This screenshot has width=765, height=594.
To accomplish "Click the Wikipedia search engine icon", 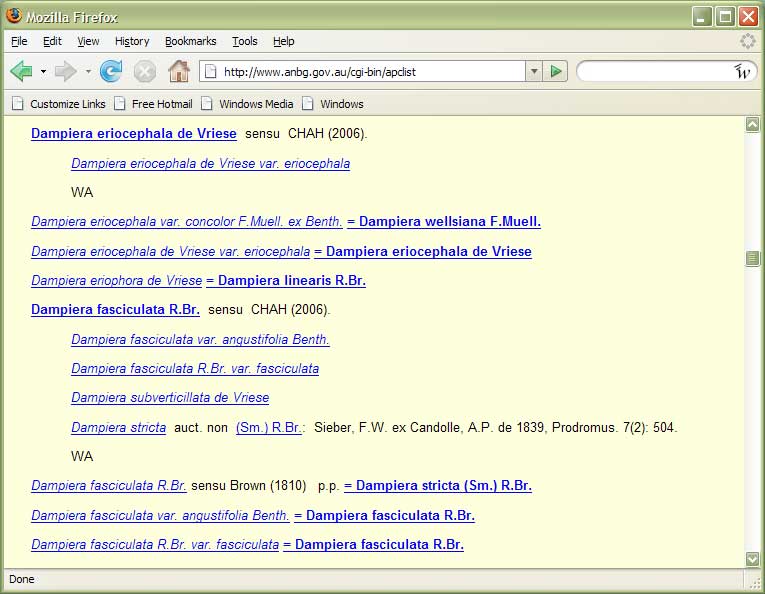I will (742, 71).
